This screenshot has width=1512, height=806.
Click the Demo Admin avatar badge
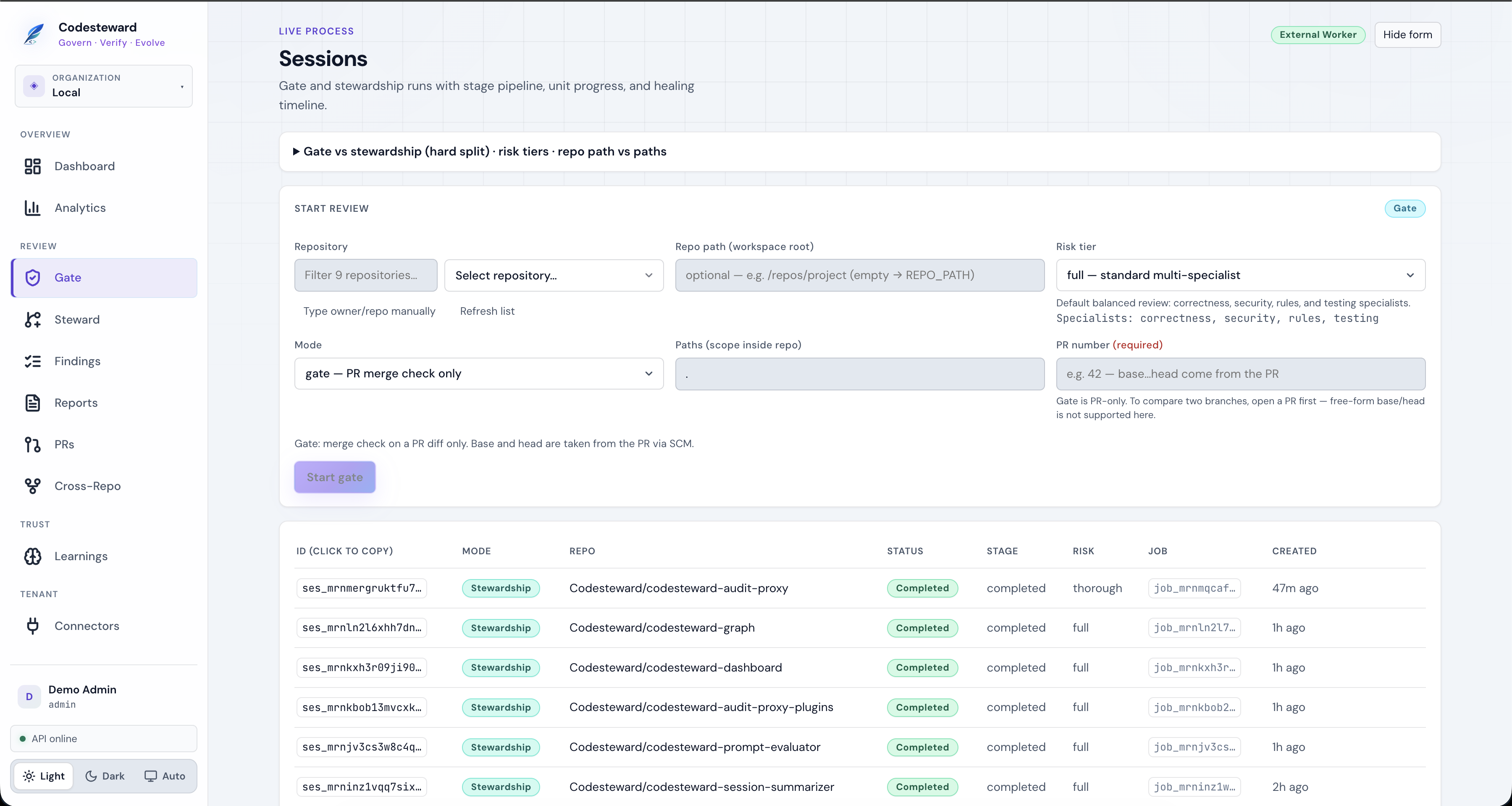[29, 697]
